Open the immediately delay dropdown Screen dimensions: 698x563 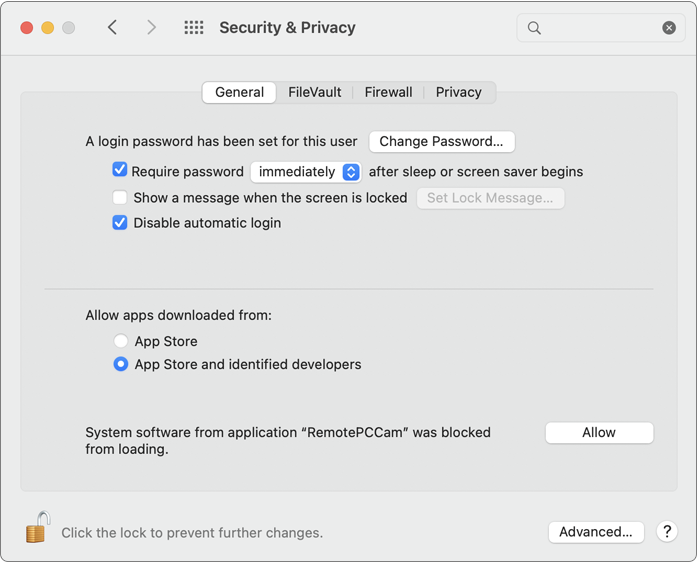pos(305,172)
